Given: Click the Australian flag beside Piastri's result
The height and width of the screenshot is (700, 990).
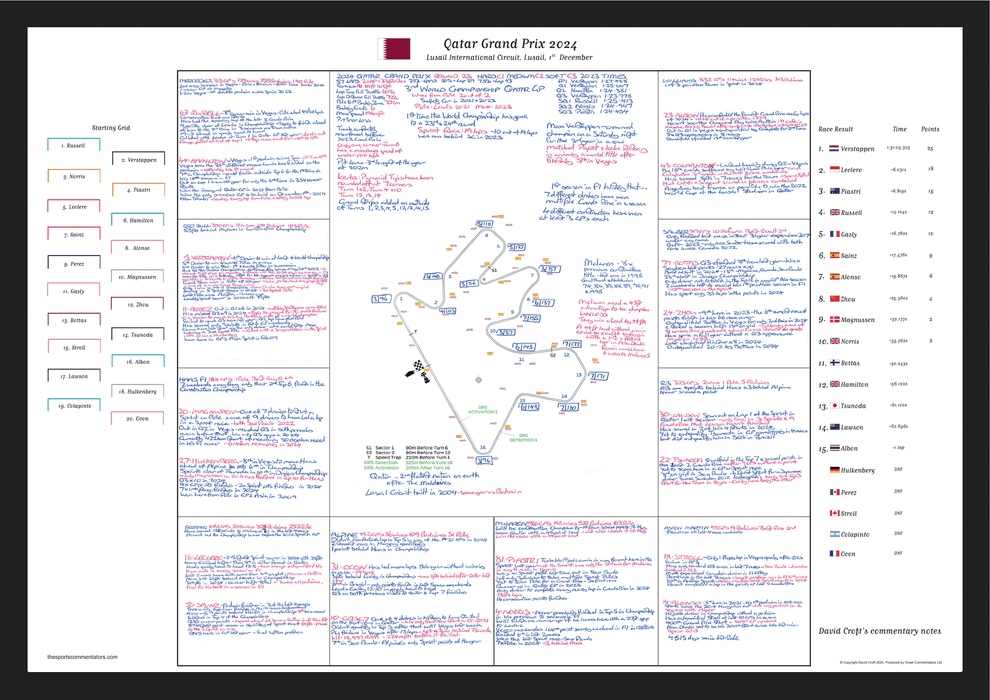Looking at the screenshot, I should point(834,191).
